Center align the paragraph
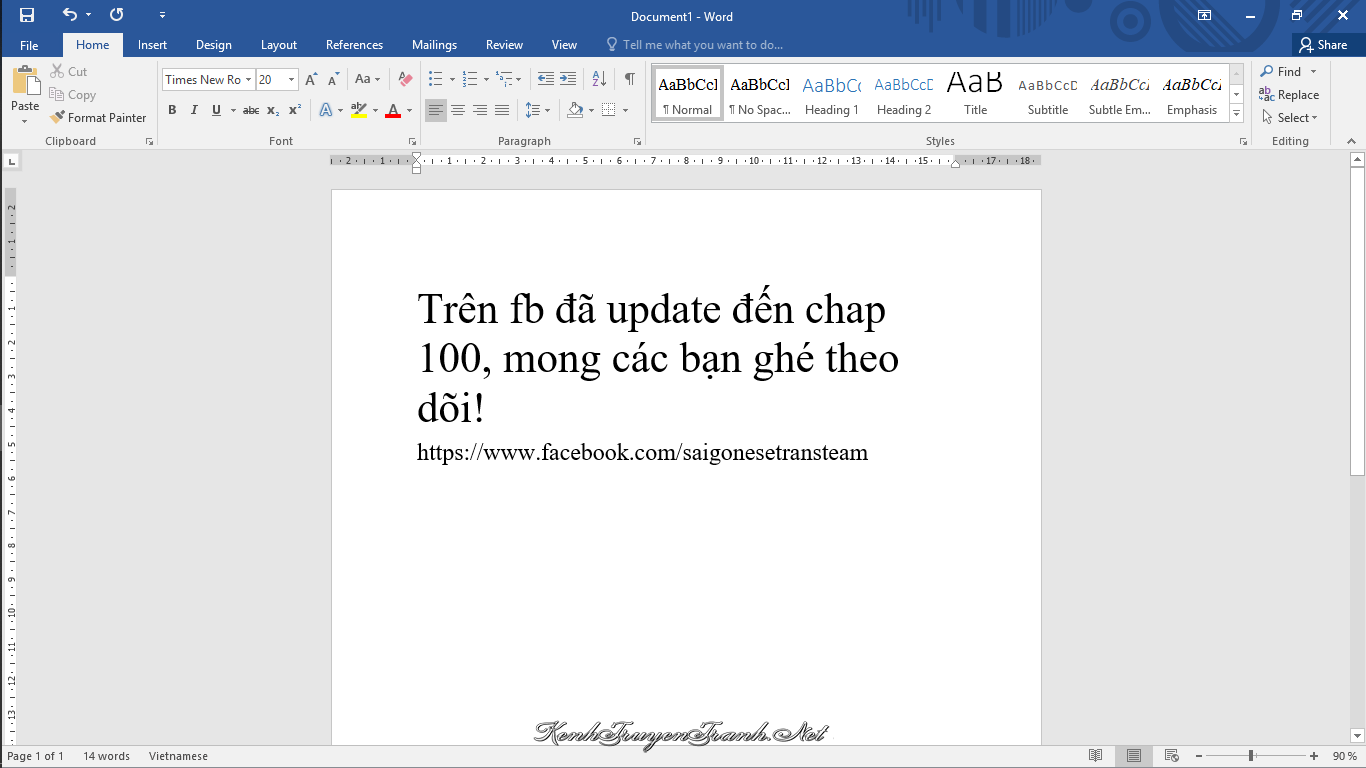 (x=458, y=110)
